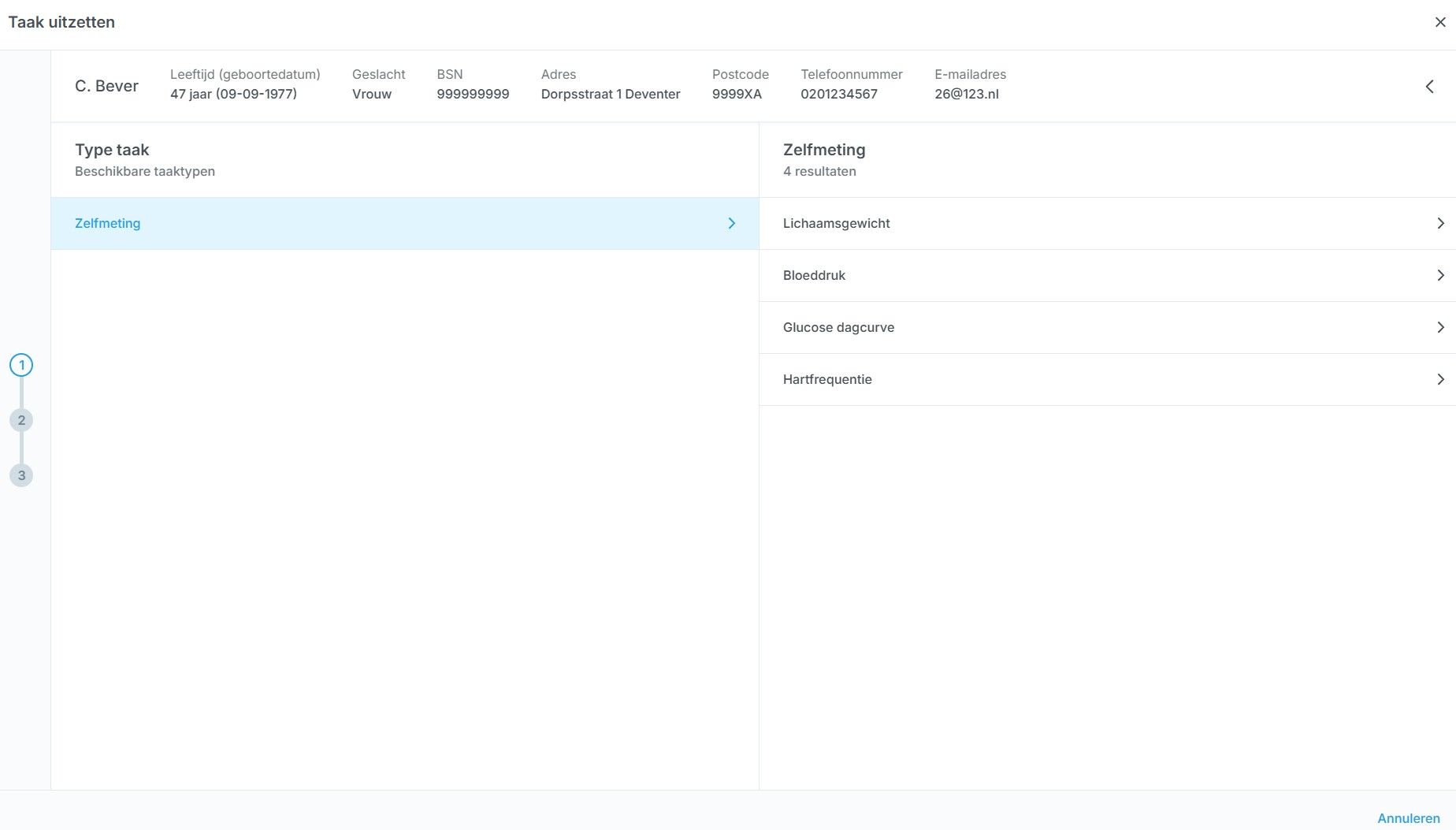
Task: Click the email address 26@123.nl
Action: 966,94
